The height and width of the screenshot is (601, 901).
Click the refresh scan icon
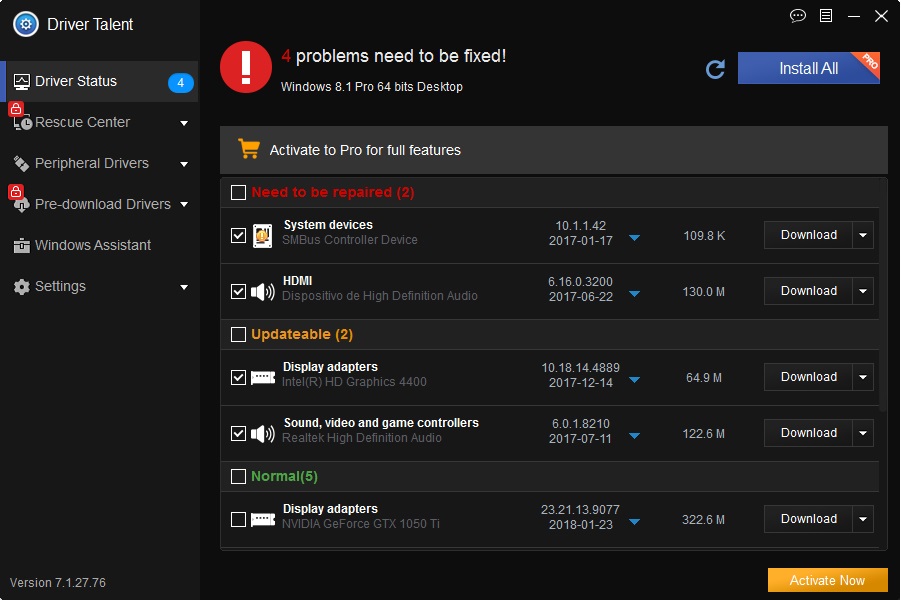(x=715, y=69)
